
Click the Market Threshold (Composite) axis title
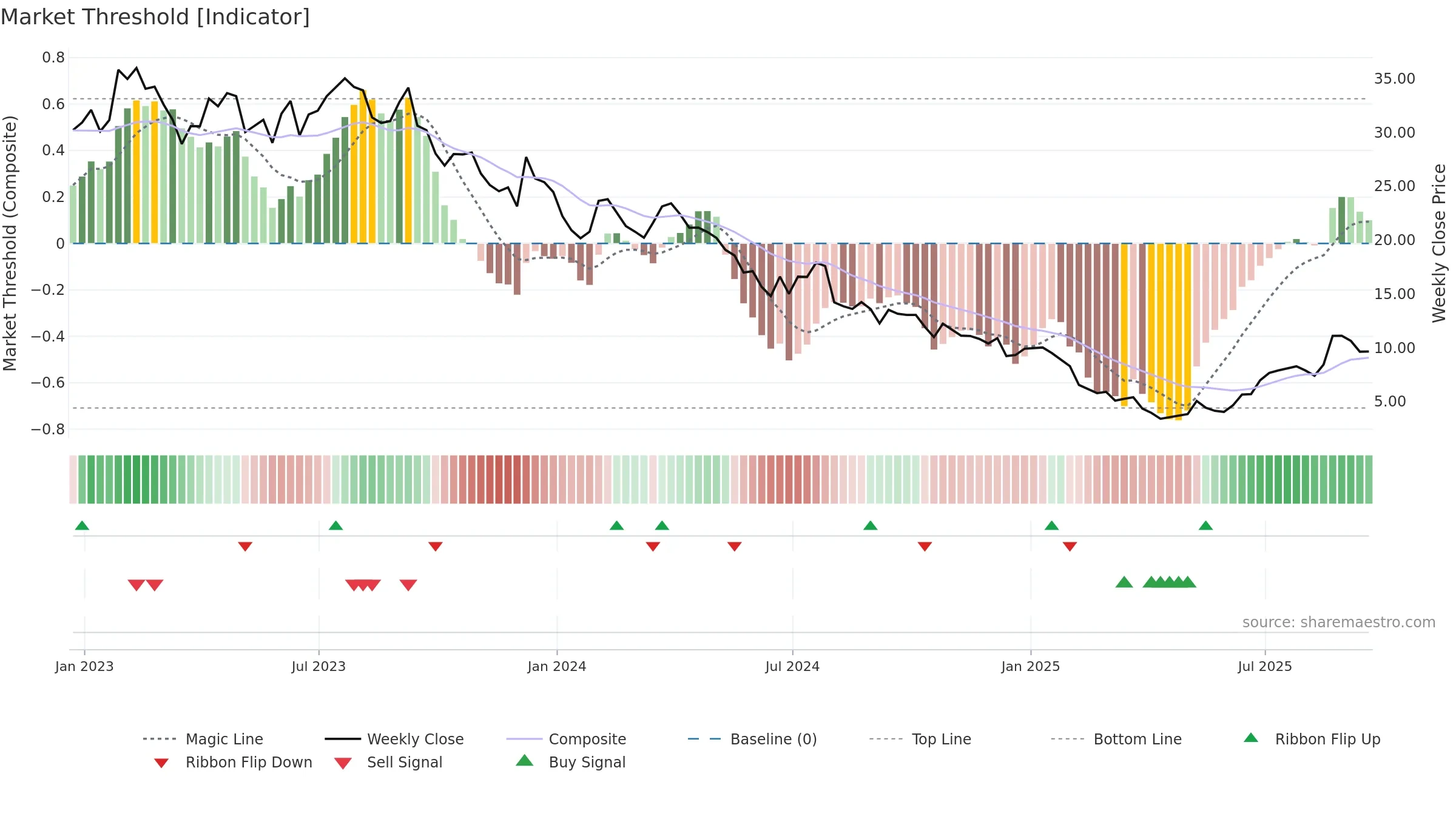tap(10, 243)
